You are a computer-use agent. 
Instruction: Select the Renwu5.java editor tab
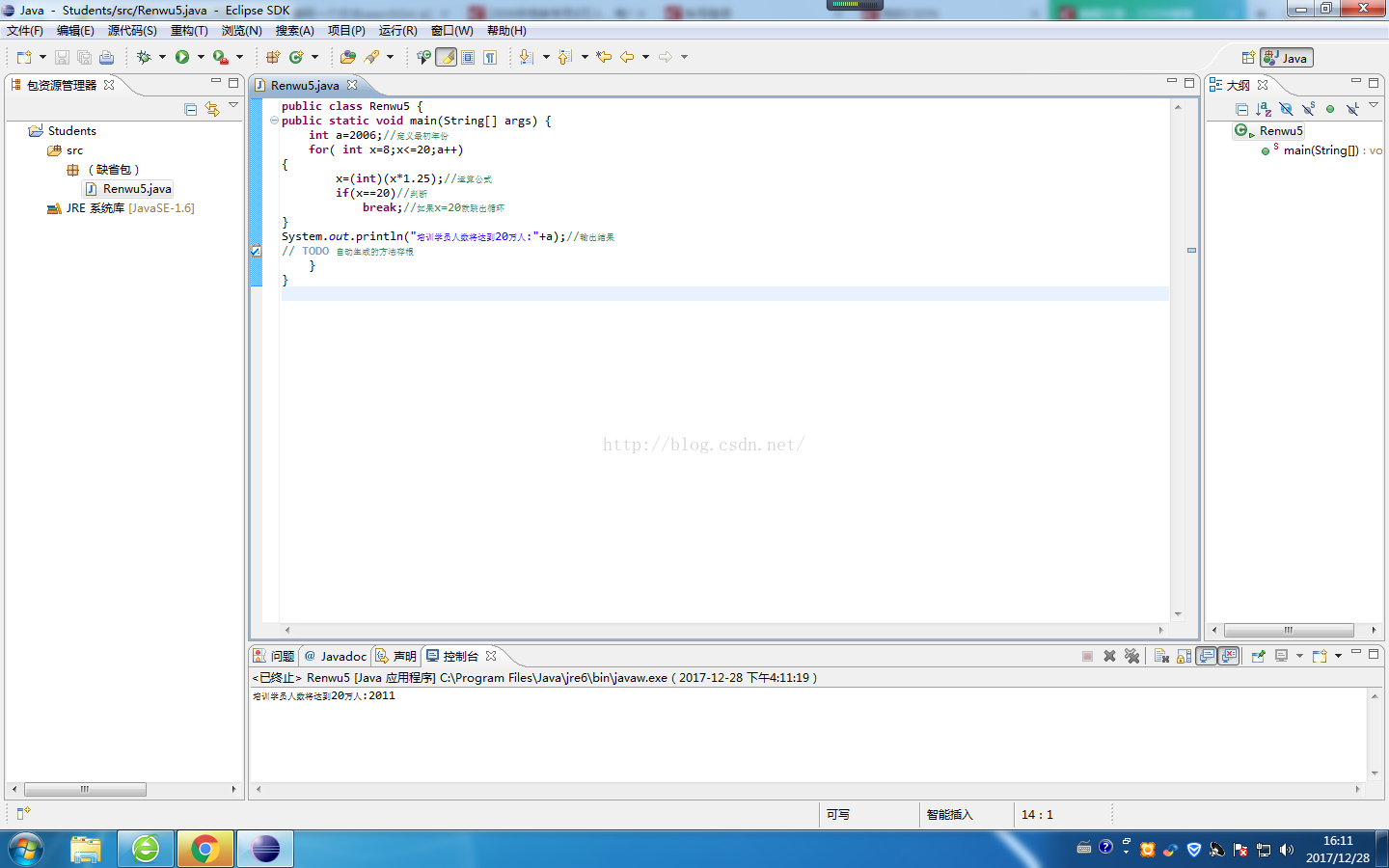click(x=305, y=85)
